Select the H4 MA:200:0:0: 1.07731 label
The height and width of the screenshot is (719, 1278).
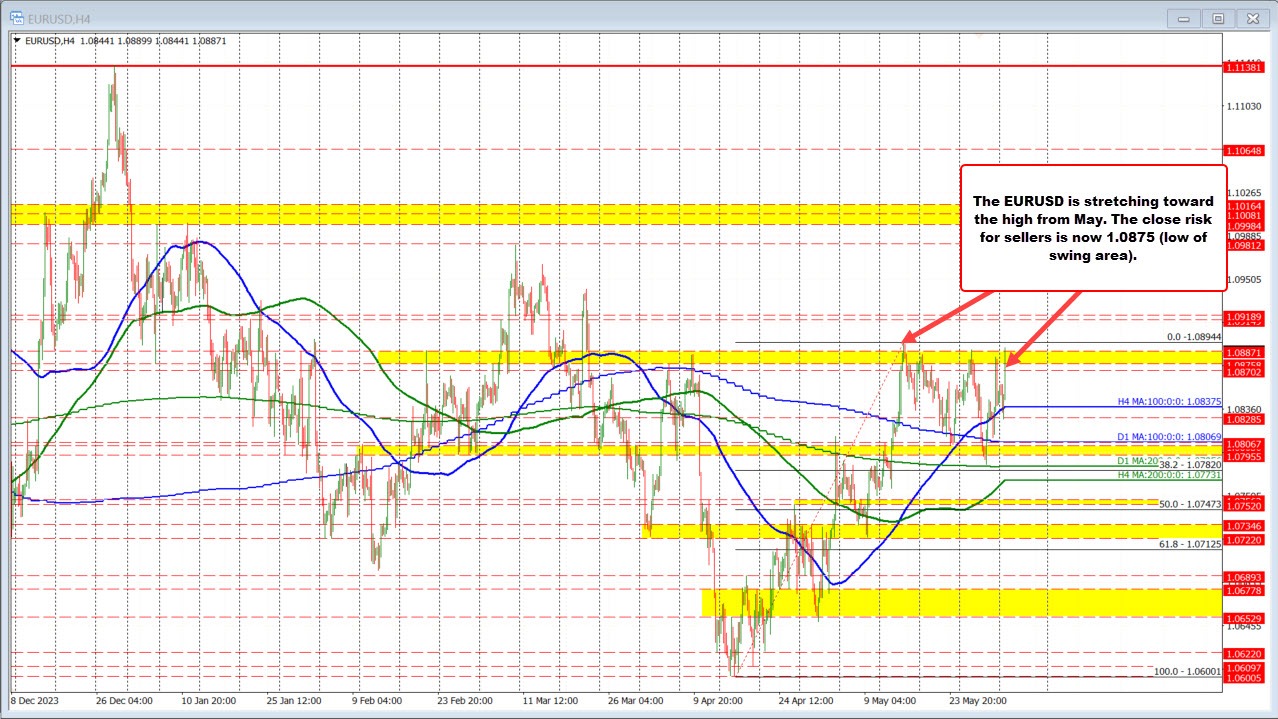pyautogui.click(x=1169, y=474)
